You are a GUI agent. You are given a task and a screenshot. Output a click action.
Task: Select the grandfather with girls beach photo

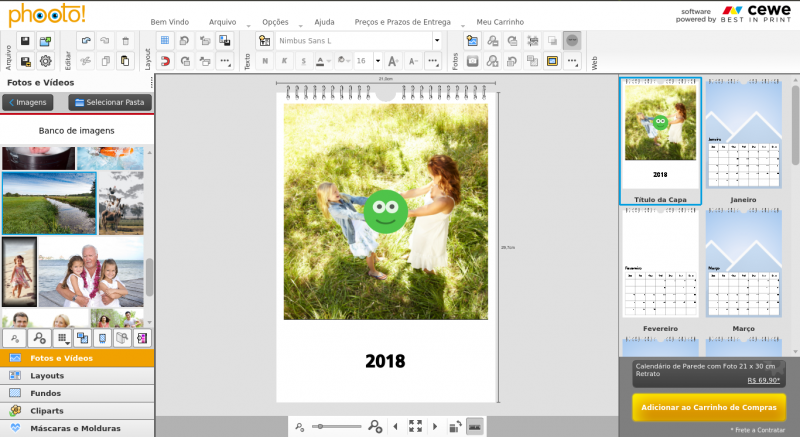coord(91,272)
